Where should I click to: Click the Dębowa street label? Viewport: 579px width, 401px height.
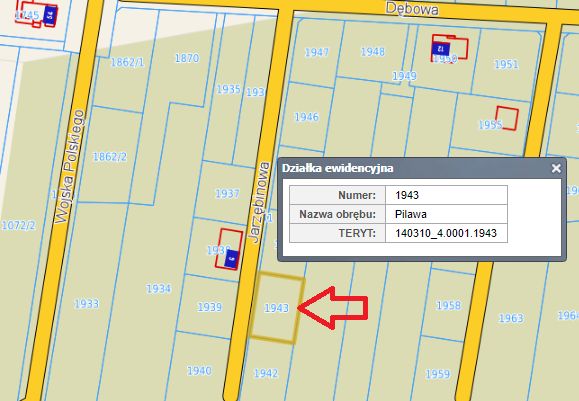[x=412, y=9]
